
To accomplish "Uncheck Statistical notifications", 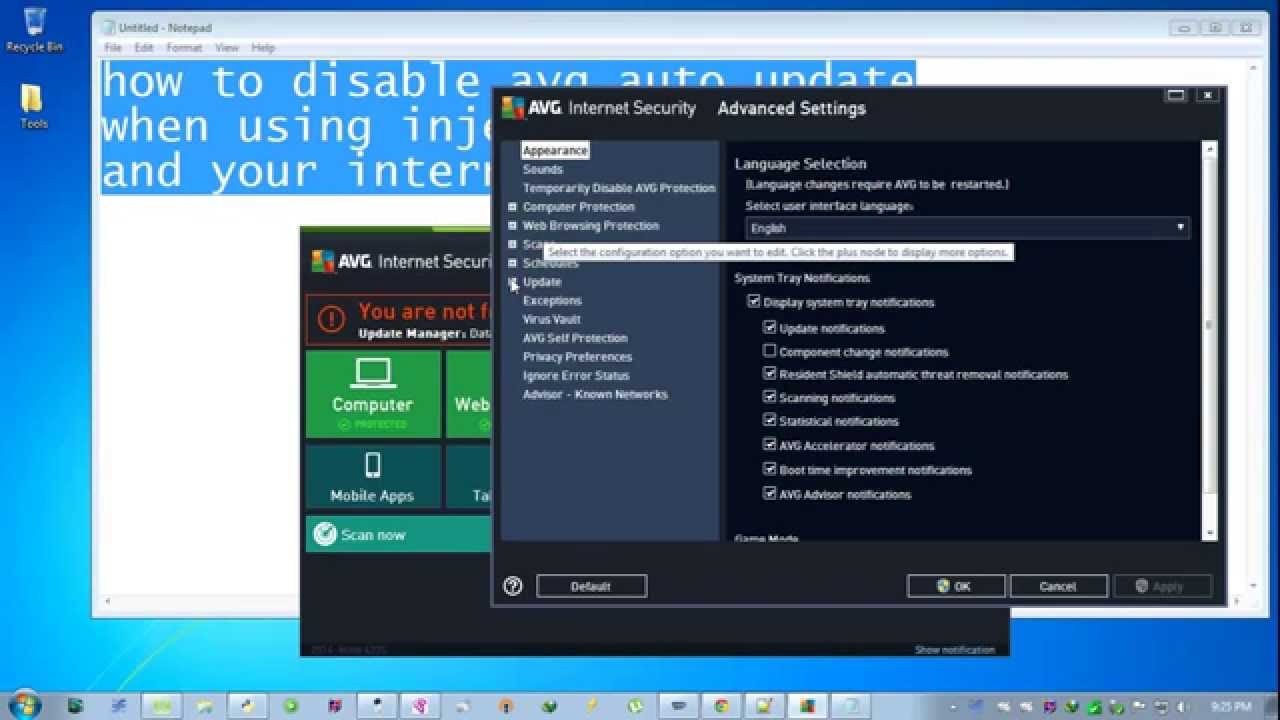I will point(770,421).
